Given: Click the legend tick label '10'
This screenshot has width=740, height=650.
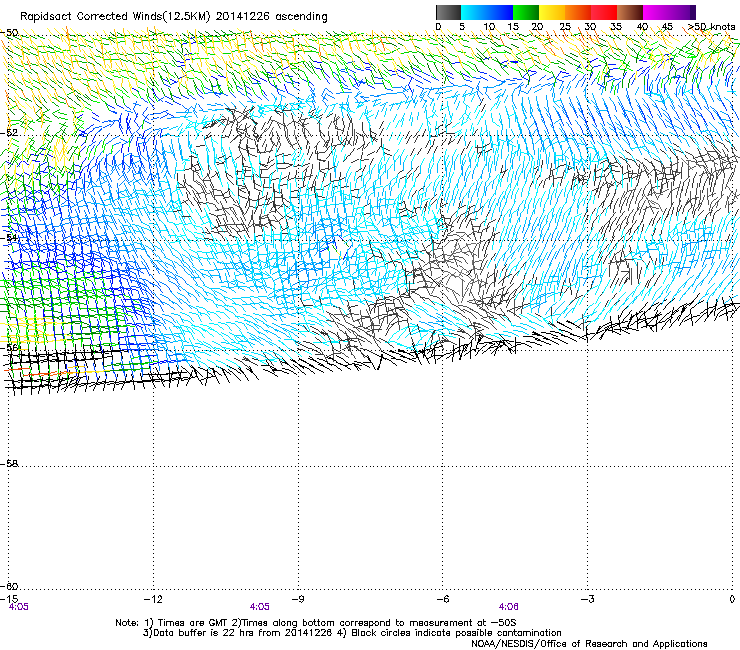Looking at the screenshot, I should point(489,27).
